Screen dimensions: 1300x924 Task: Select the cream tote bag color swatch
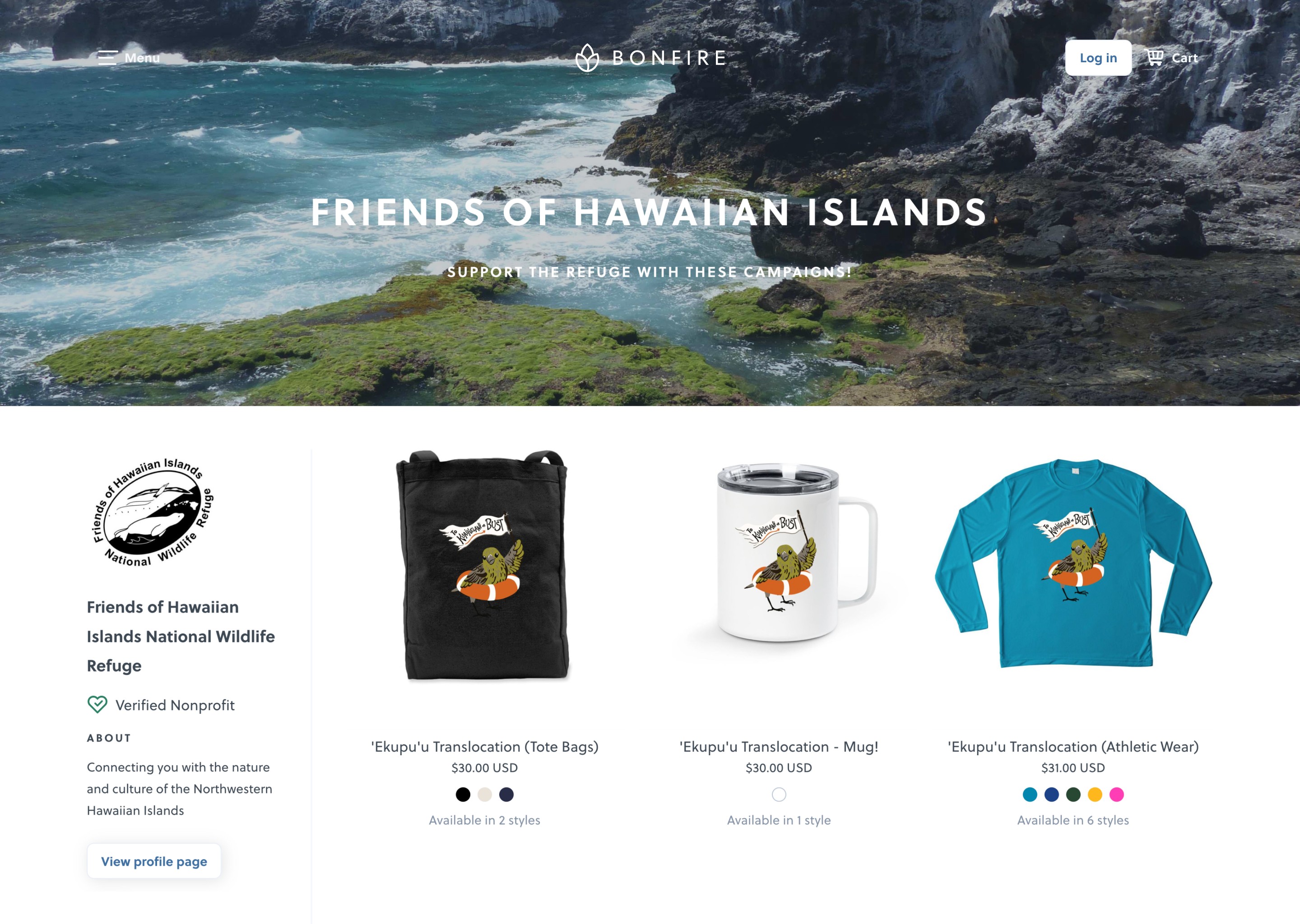tap(484, 794)
